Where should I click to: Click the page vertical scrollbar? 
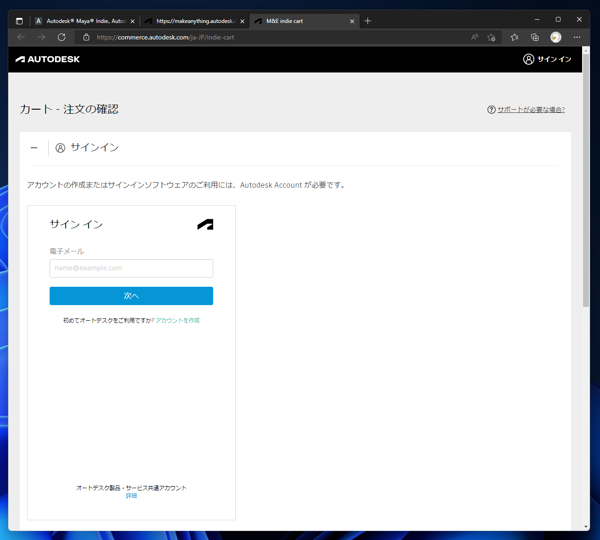[585, 180]
